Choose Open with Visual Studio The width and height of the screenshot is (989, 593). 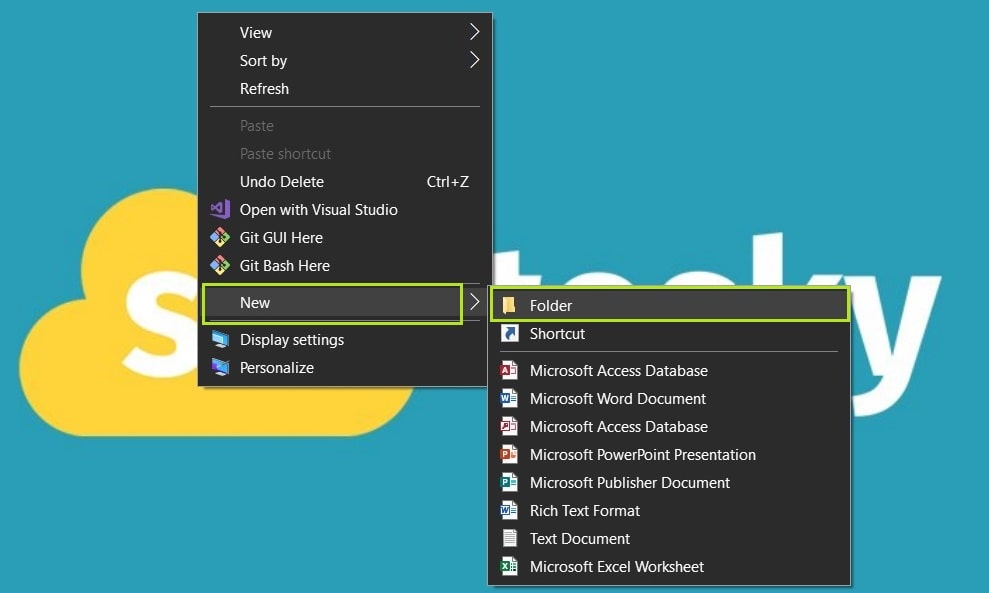pos(345,209)
